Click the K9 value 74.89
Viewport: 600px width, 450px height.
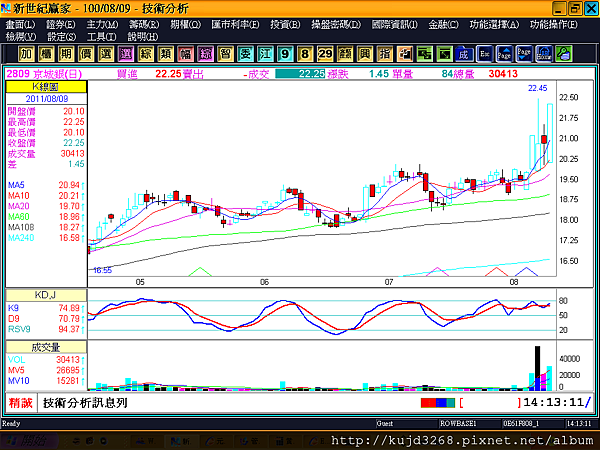pyautogui.click(x=69, y=308)
